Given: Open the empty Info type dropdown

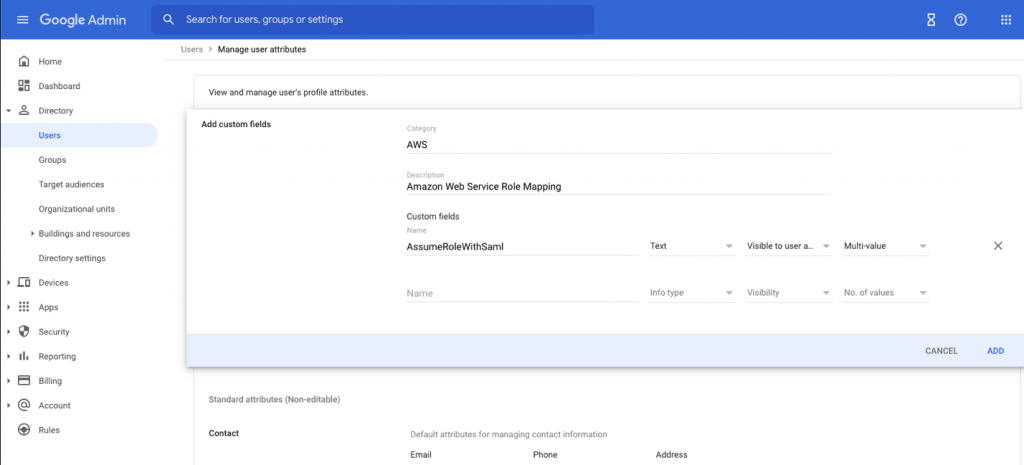Looking at the screenshot, I should point(692,293).
